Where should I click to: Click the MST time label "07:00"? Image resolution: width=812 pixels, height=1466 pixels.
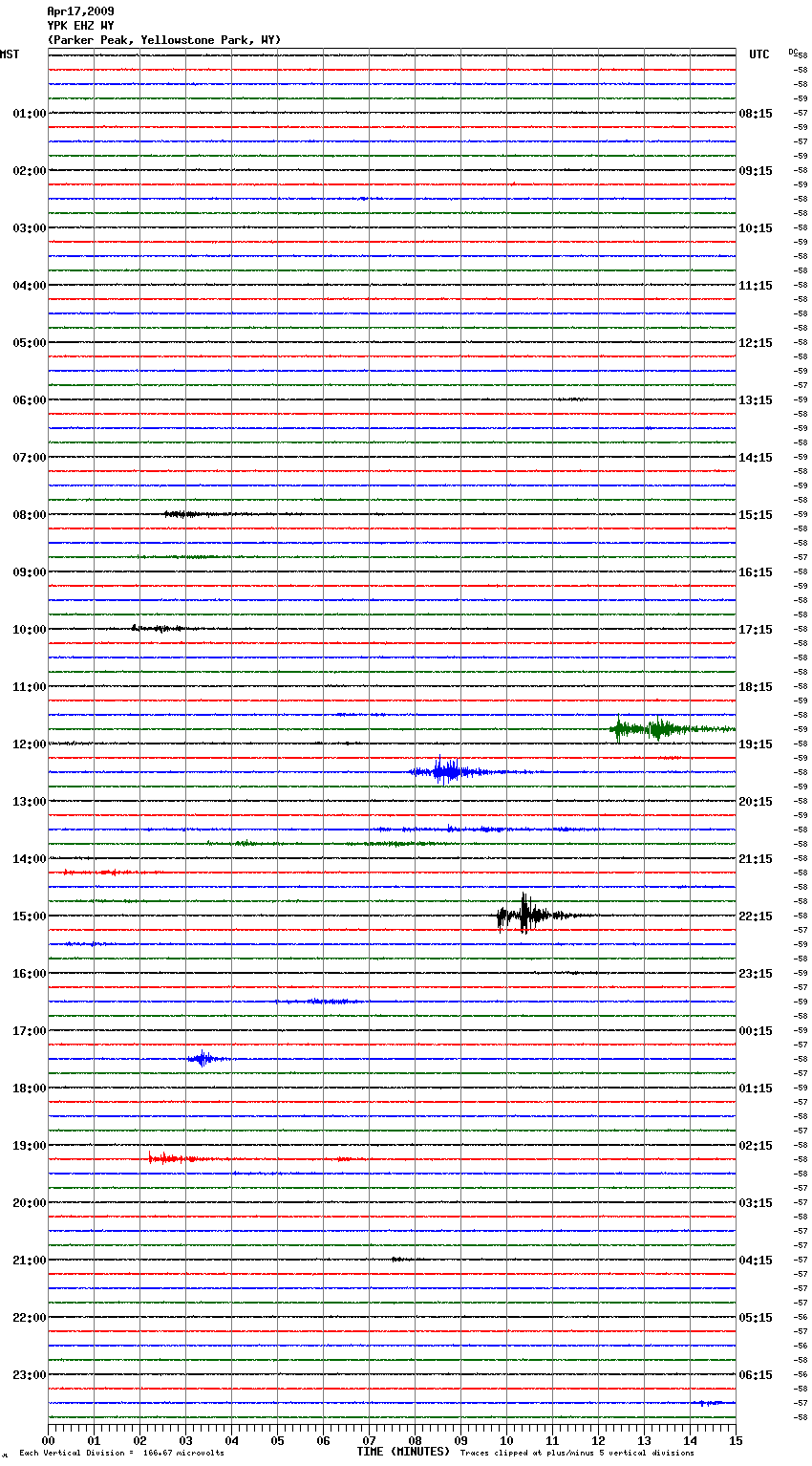point(30,458)
